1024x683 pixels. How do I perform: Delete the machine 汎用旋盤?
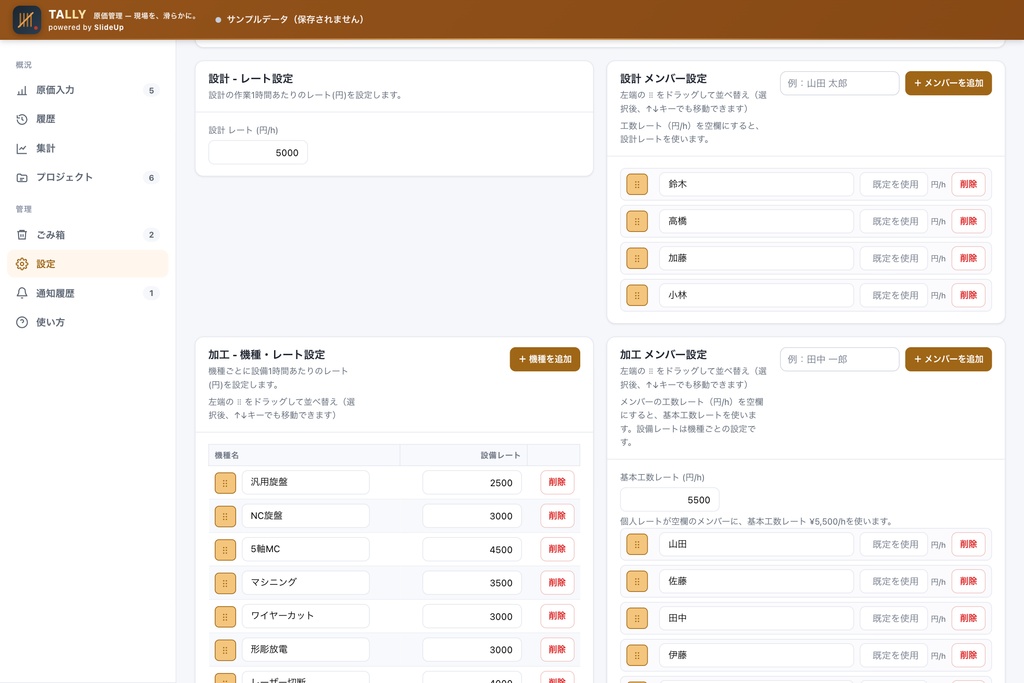click(x=557, y=483)
